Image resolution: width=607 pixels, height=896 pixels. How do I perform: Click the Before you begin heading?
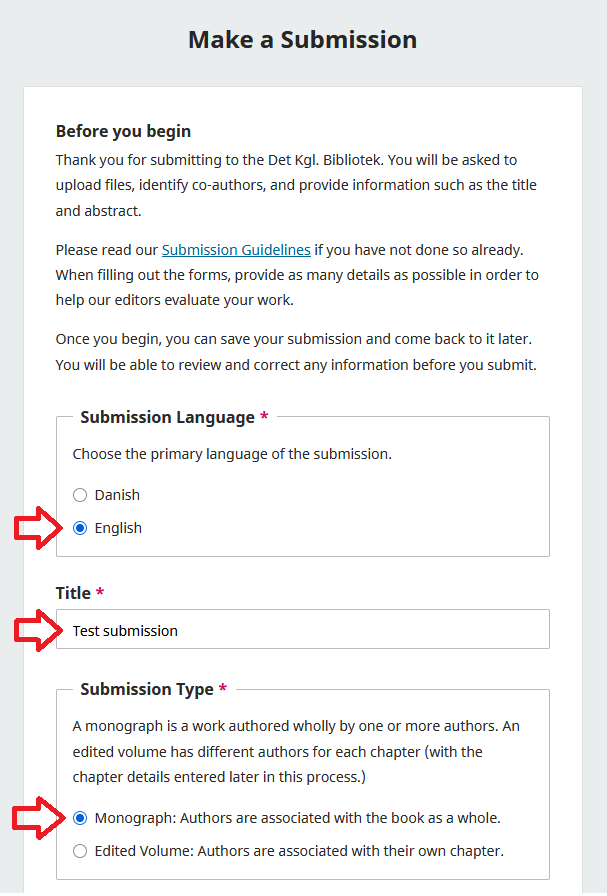pyautogui.click(x=122, y=130)
